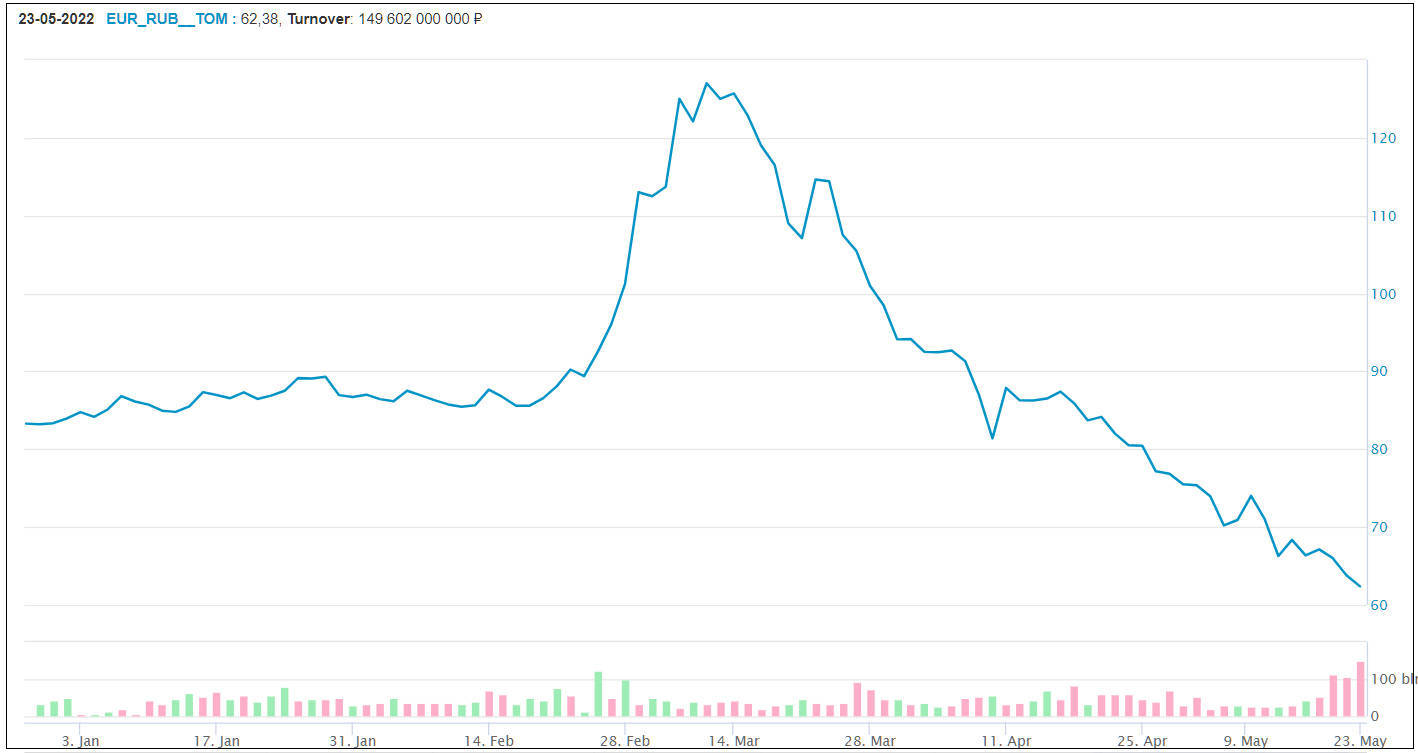The height and width of the screenshot is (753, 1418).
Task: Click the highest peak of the blue price line
Action: (x=706, y=83)
